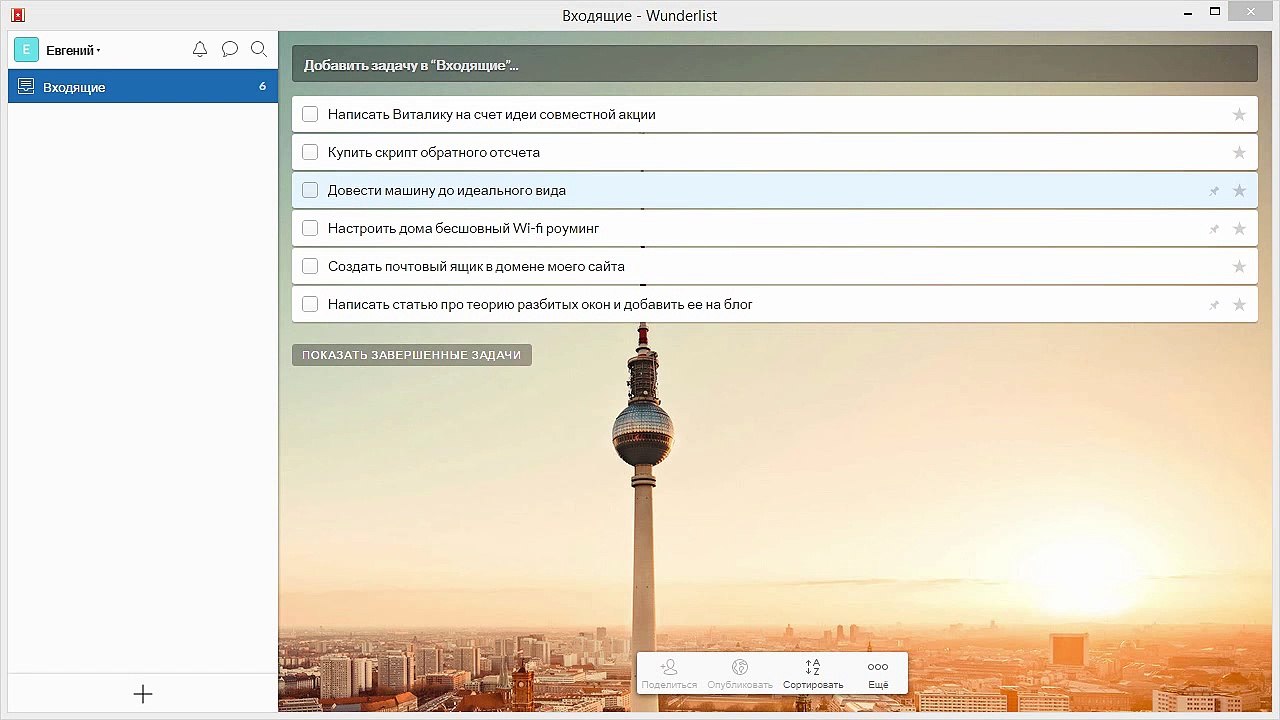Check off task Настроить дома бесшовный Wi-fi роуминг
1280x720 pixels.
pos(310,228)
